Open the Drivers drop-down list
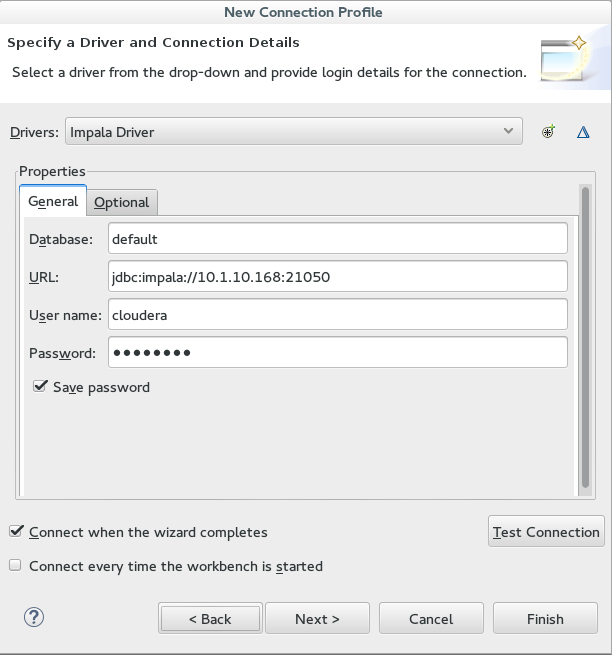 point(294,132)
